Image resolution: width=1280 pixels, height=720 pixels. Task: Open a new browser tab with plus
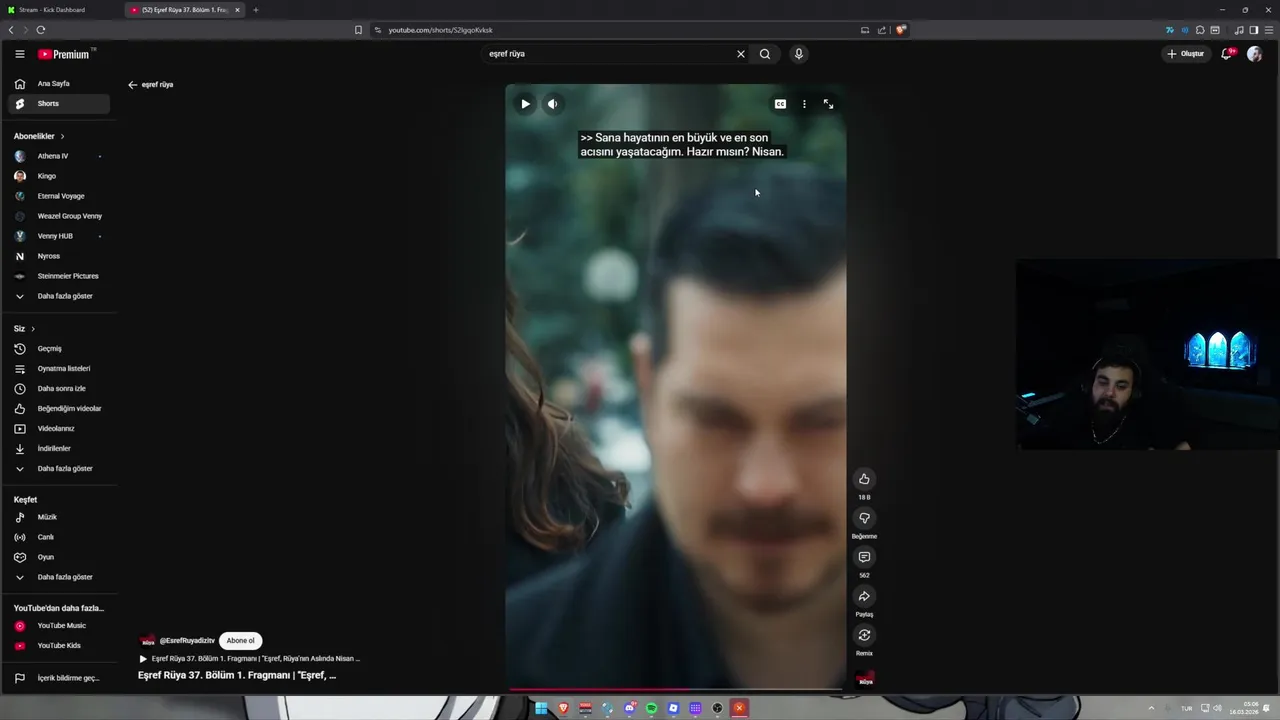click(255, 10)
